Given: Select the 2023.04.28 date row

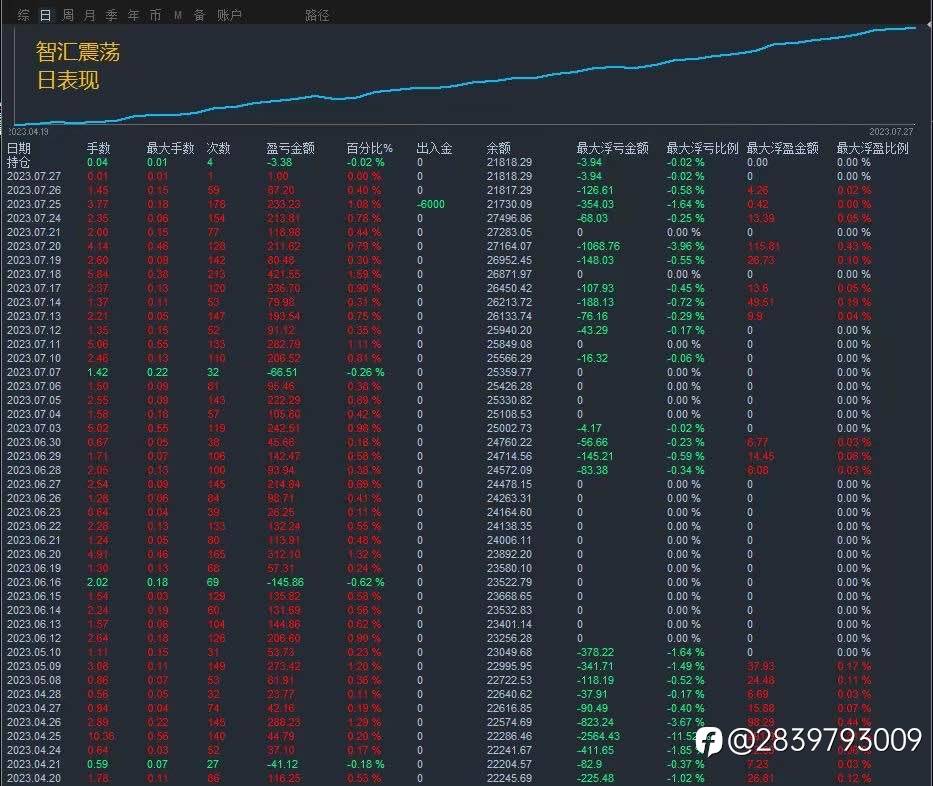Looking at the screenshot, I should pos(34,694).
